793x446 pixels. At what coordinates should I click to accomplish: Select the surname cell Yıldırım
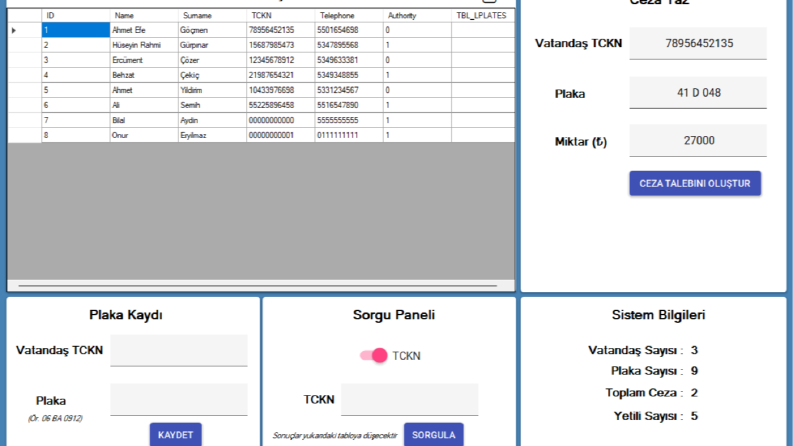tap(212, 91)
